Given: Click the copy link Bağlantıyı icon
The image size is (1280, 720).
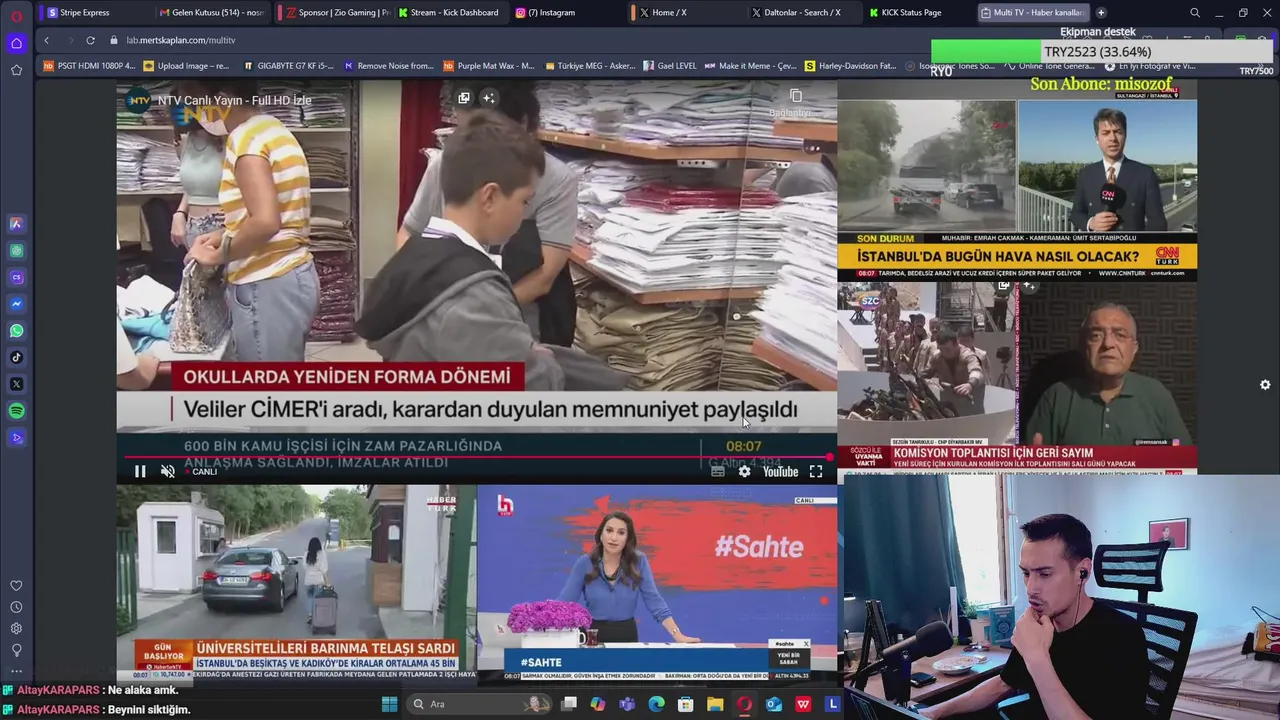Looking at the screenshot, I should point(796,101).
